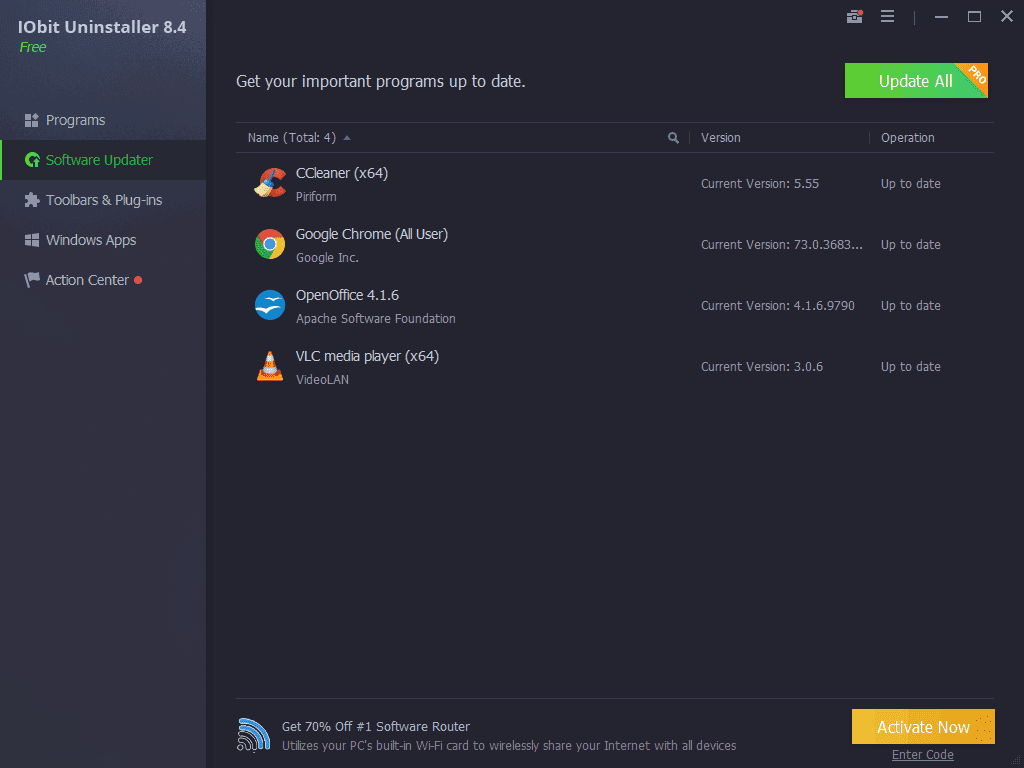Click the IObit Uninstaller 8.4 title
Image resolution: width=1024 pixels, height=768 pixels.
(102, 27)
